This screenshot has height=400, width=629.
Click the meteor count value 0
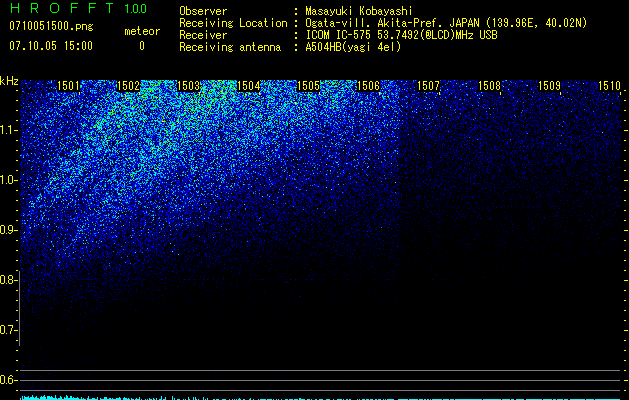click(142, 46)
